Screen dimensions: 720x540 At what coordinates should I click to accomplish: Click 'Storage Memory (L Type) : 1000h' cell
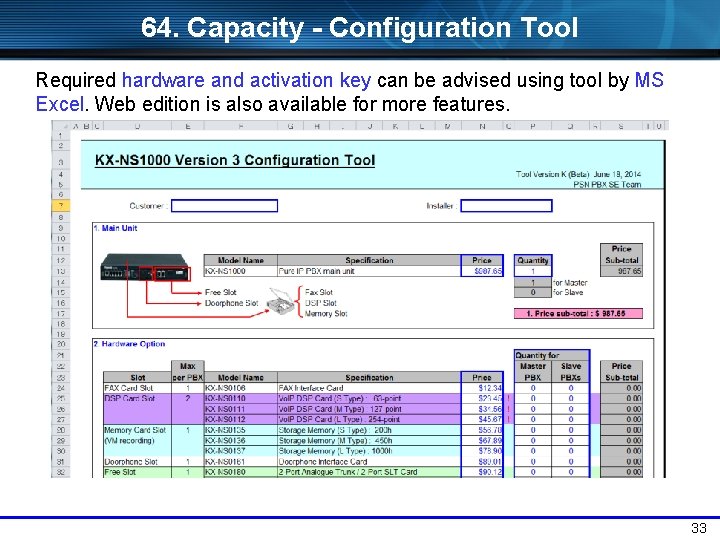click(369, 451)
